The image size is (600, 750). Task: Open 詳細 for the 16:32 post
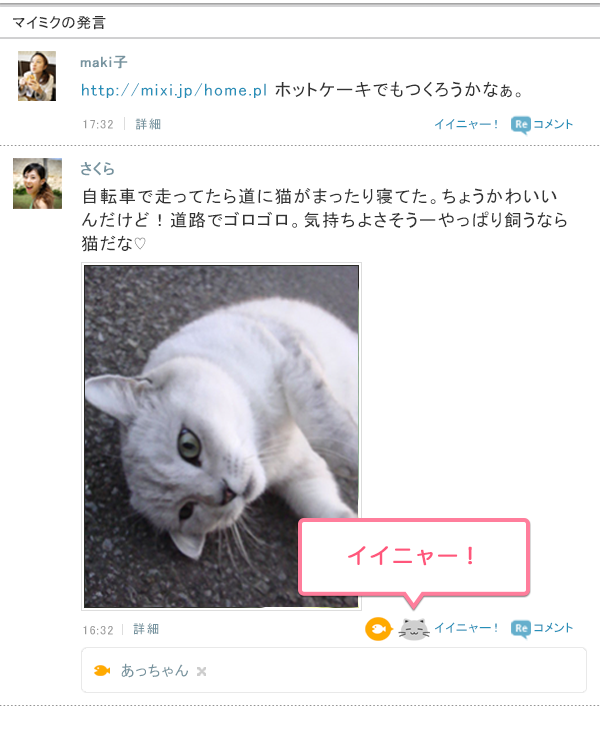(146, 629)
